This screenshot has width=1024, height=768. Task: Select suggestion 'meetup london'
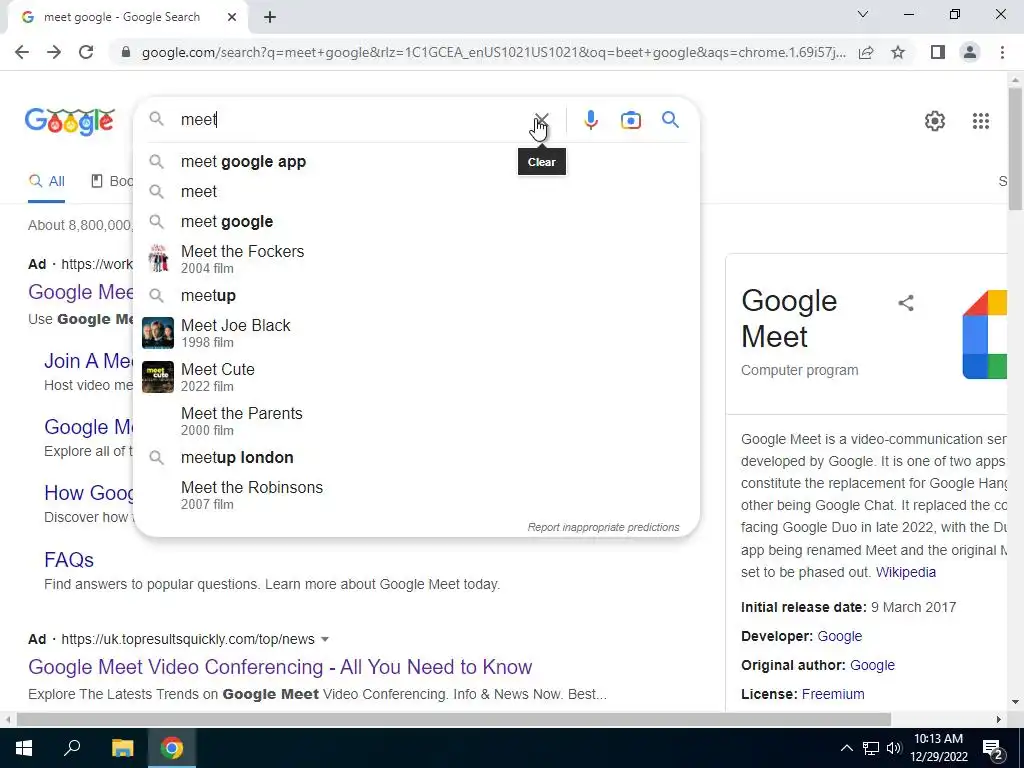(416, 457)
